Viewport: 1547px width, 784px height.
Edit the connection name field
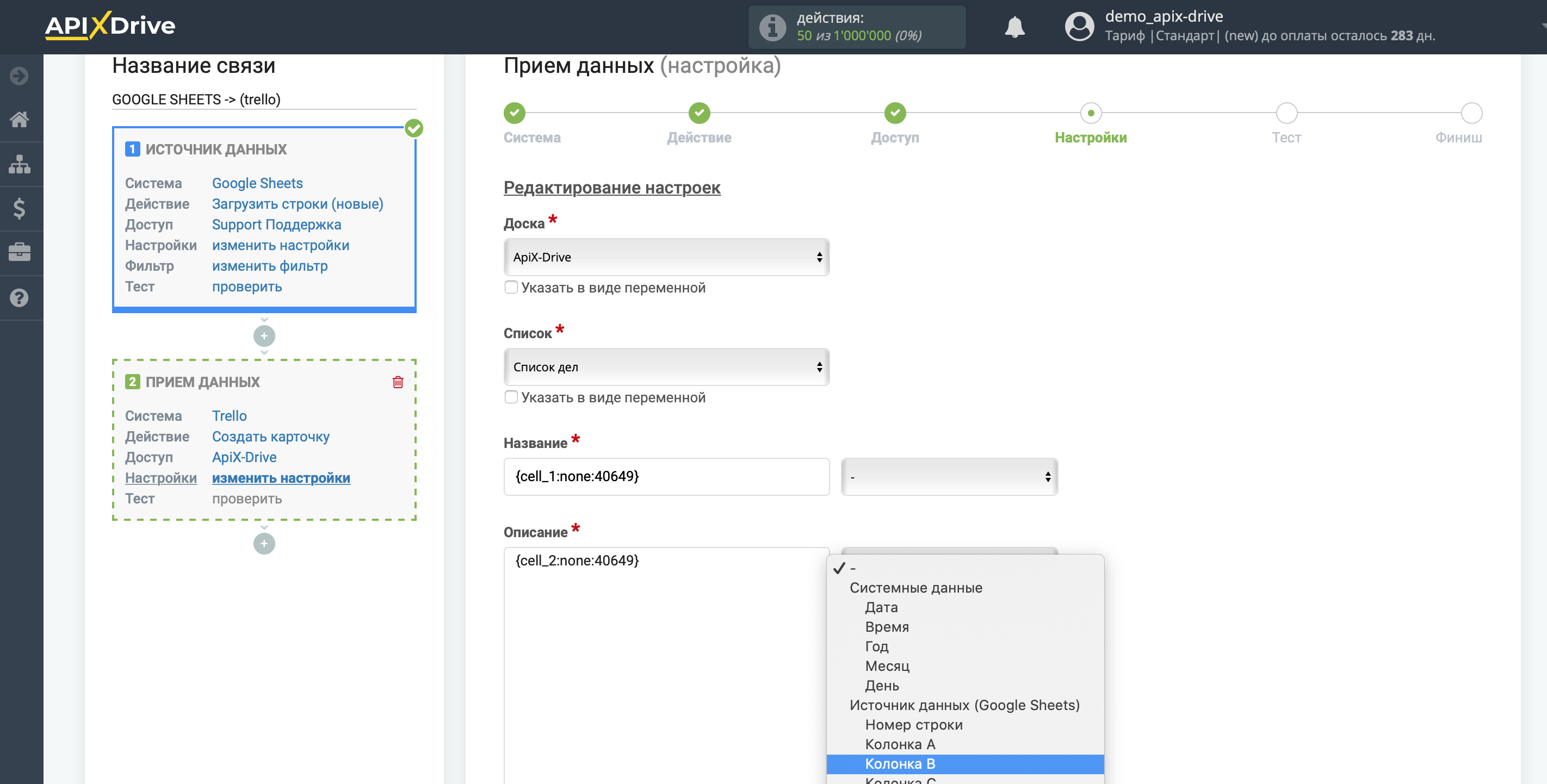[264, 99]
